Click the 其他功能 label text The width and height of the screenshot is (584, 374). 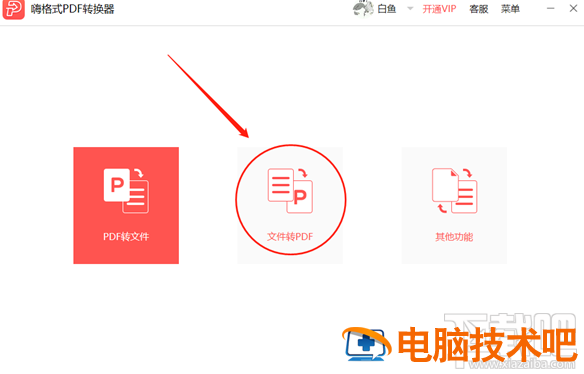point(454,237)
